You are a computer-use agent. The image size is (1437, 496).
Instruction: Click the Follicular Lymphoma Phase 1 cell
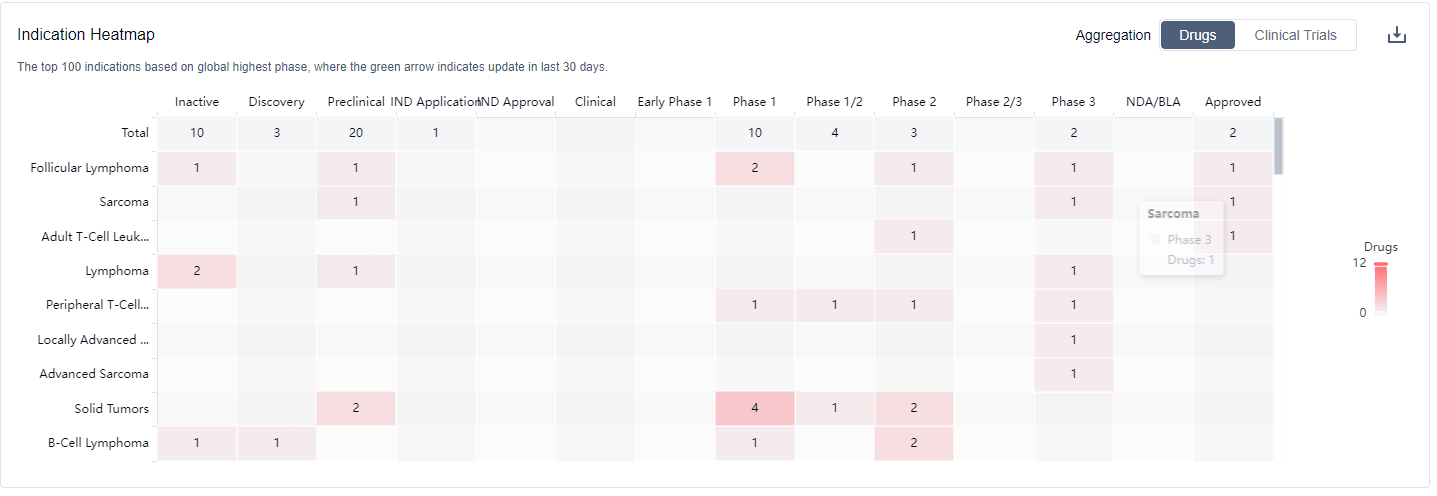[755, 168]
